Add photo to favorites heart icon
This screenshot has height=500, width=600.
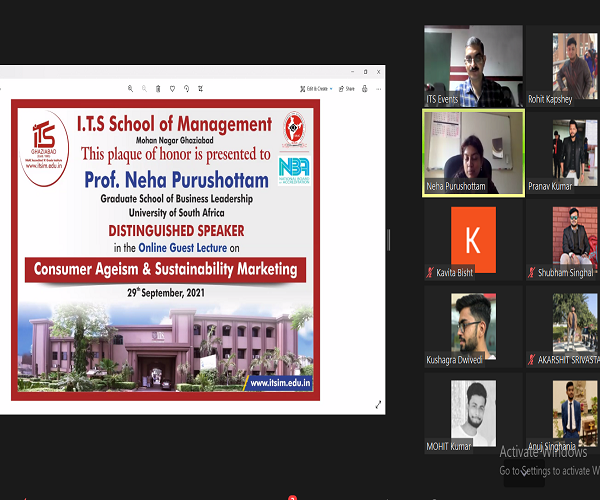[172, 89]
